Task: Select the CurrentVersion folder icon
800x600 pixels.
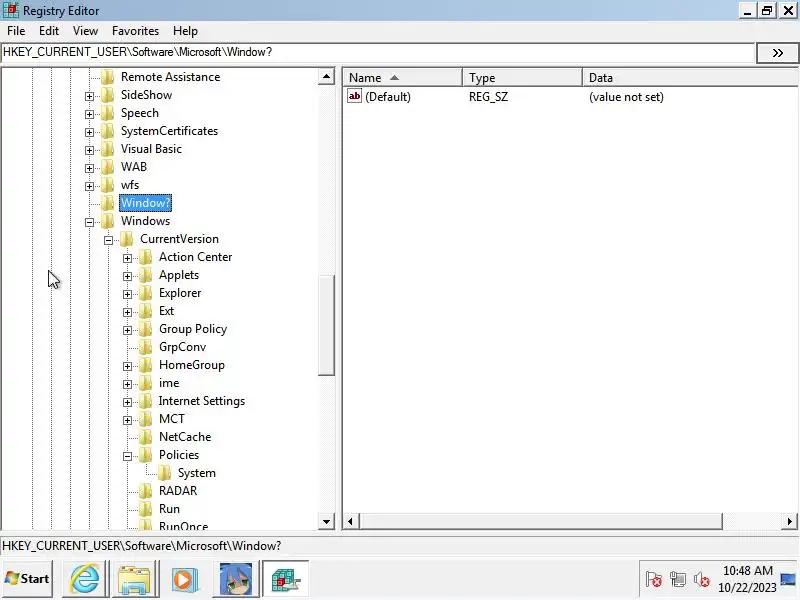Action: click(127, 239)
